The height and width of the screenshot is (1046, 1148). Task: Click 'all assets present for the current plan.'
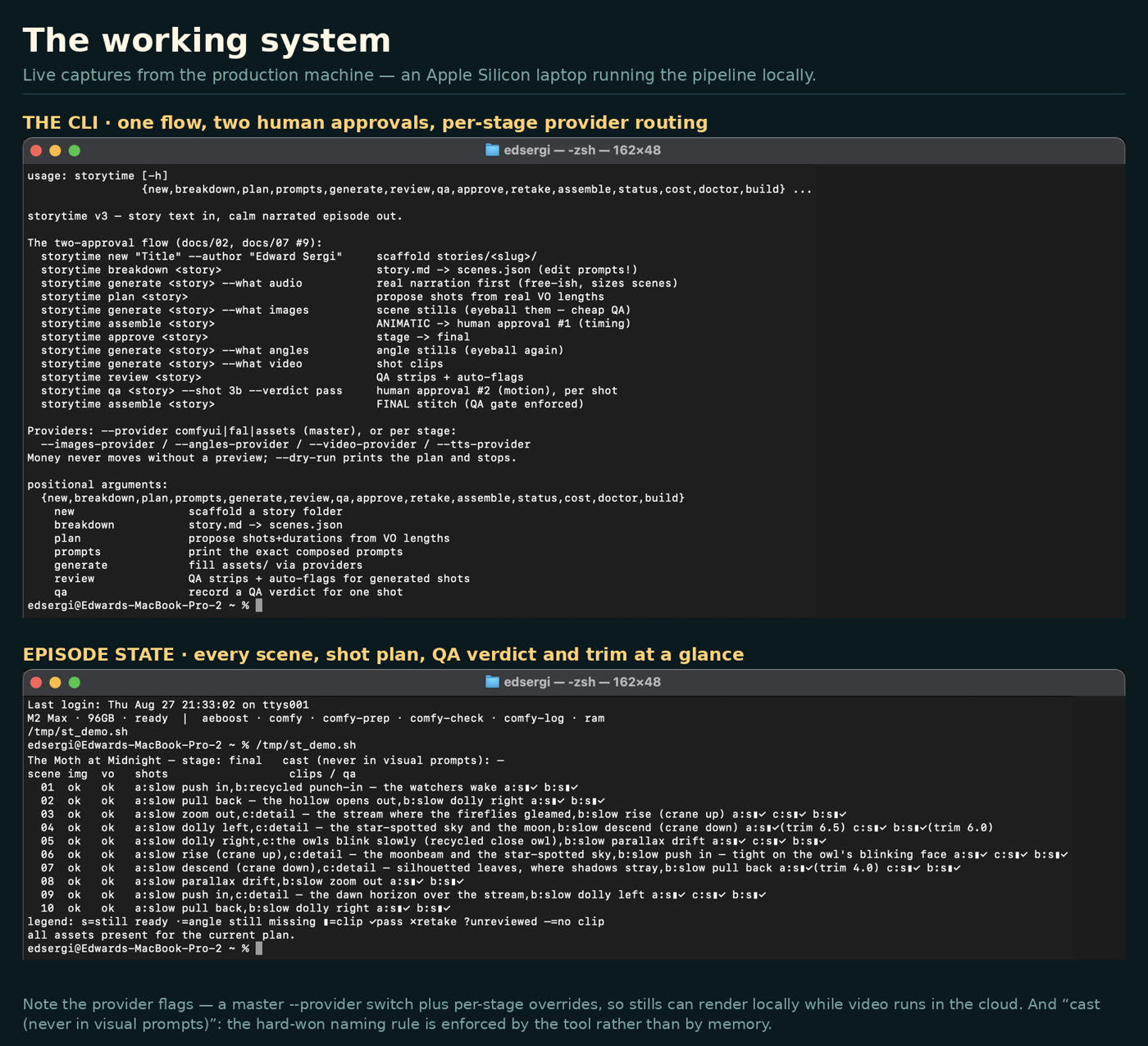tap(162, 935)
